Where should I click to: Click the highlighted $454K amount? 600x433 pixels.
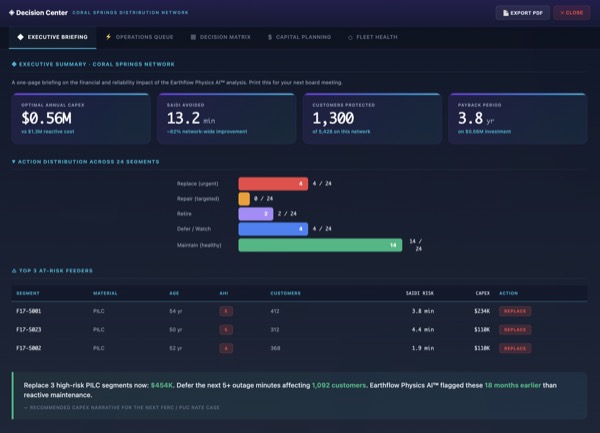click(x=161, y=385)
